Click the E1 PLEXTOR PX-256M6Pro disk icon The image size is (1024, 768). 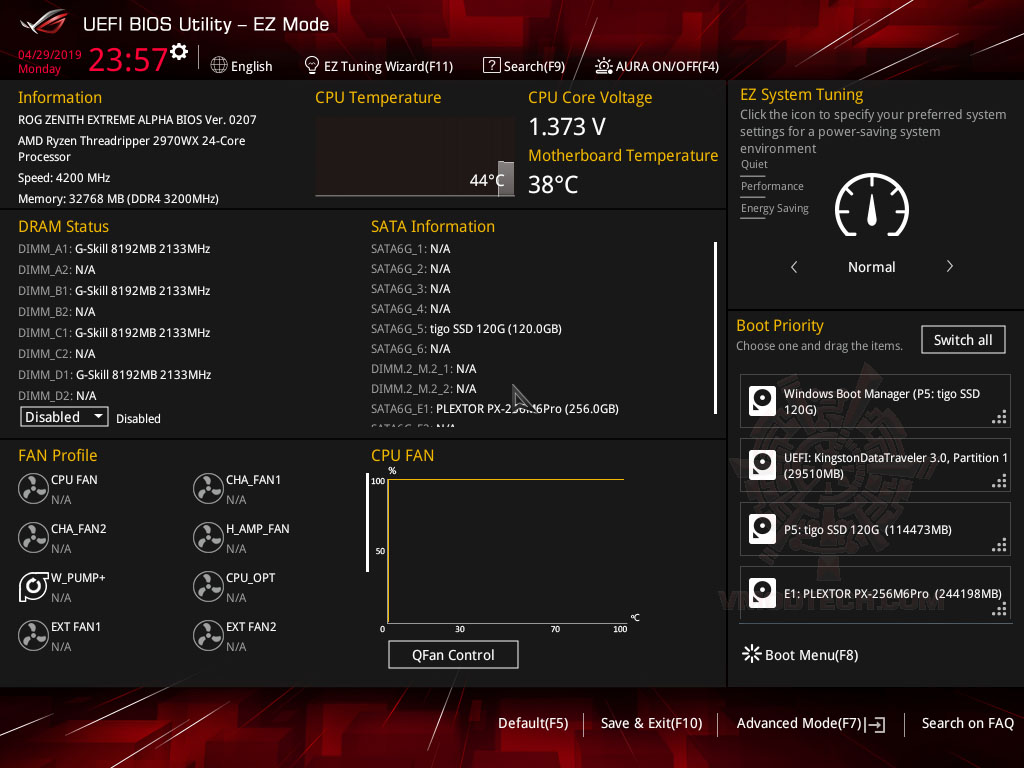click(x=762, y=593)
